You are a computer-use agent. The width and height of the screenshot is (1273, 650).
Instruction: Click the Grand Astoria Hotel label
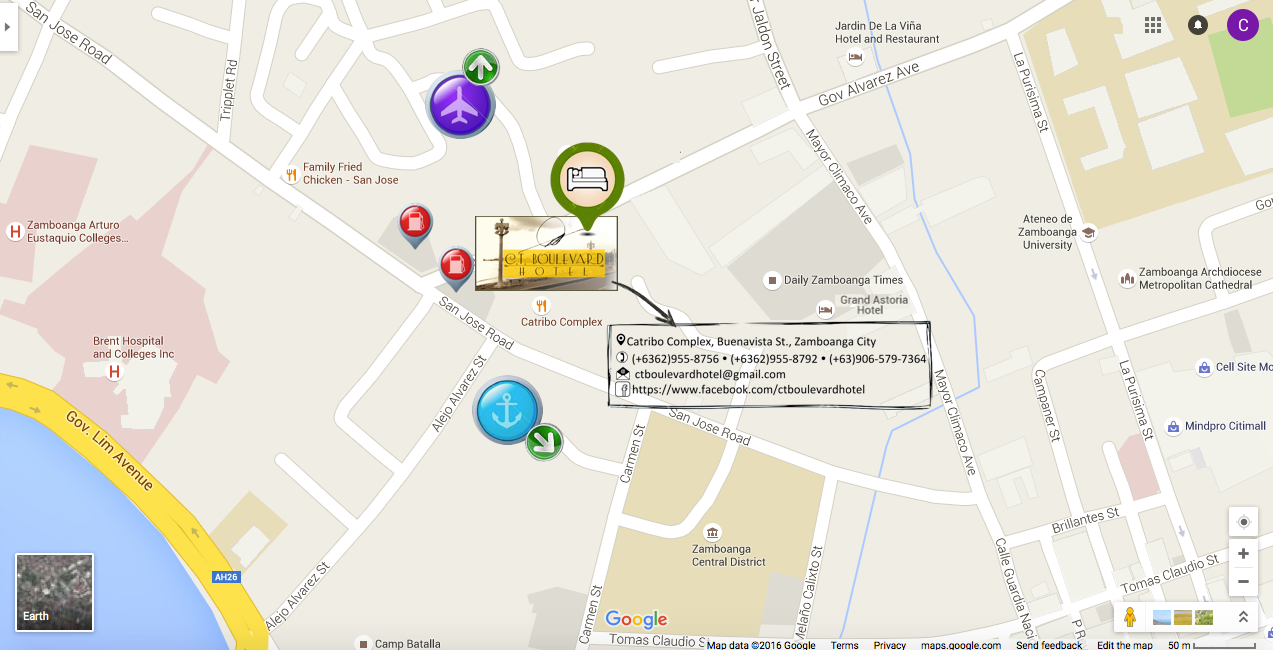[874, 305]
